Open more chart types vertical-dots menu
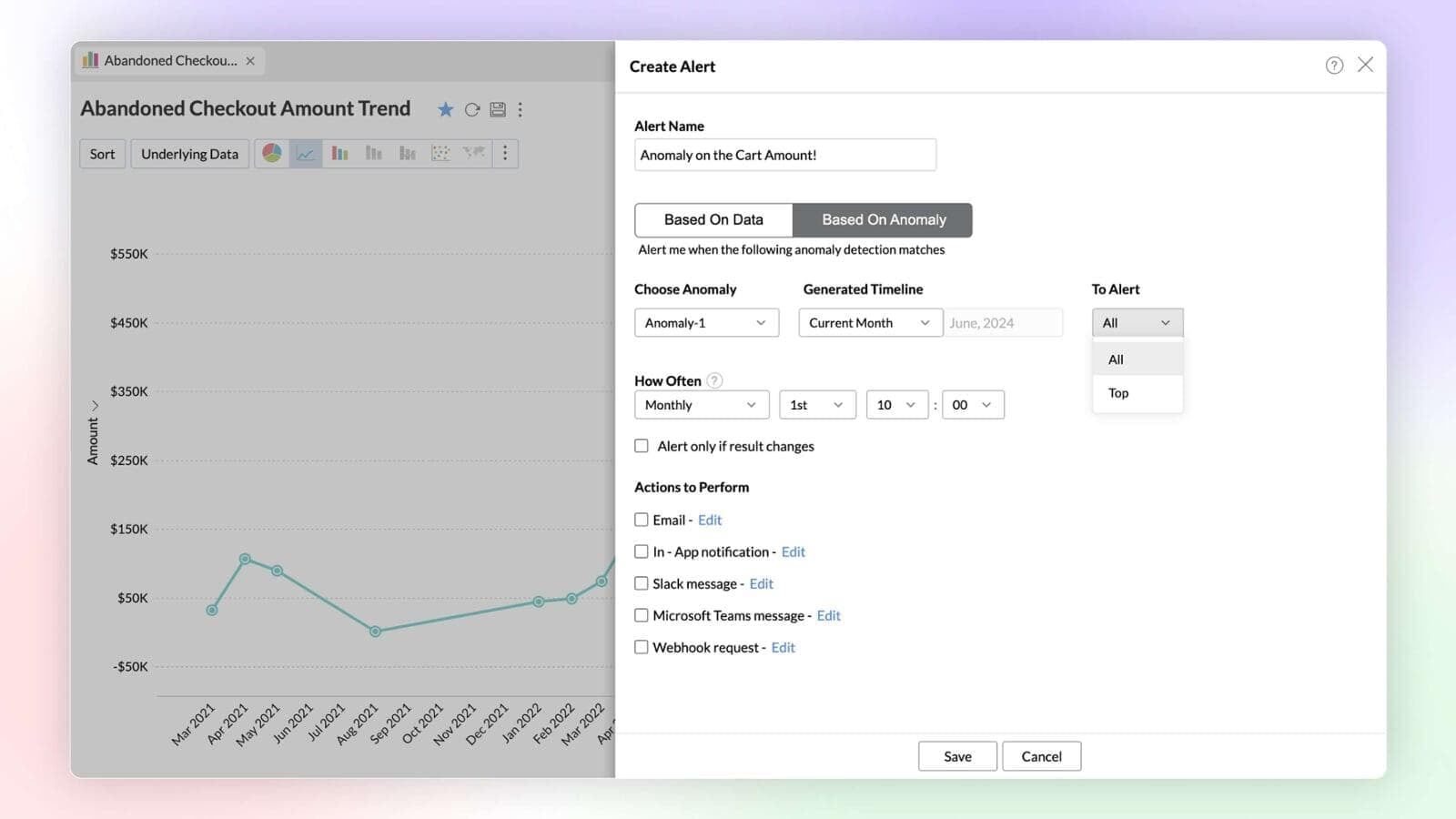The height and width of the screenshot is (819, 1456). [x=505, y=153]
